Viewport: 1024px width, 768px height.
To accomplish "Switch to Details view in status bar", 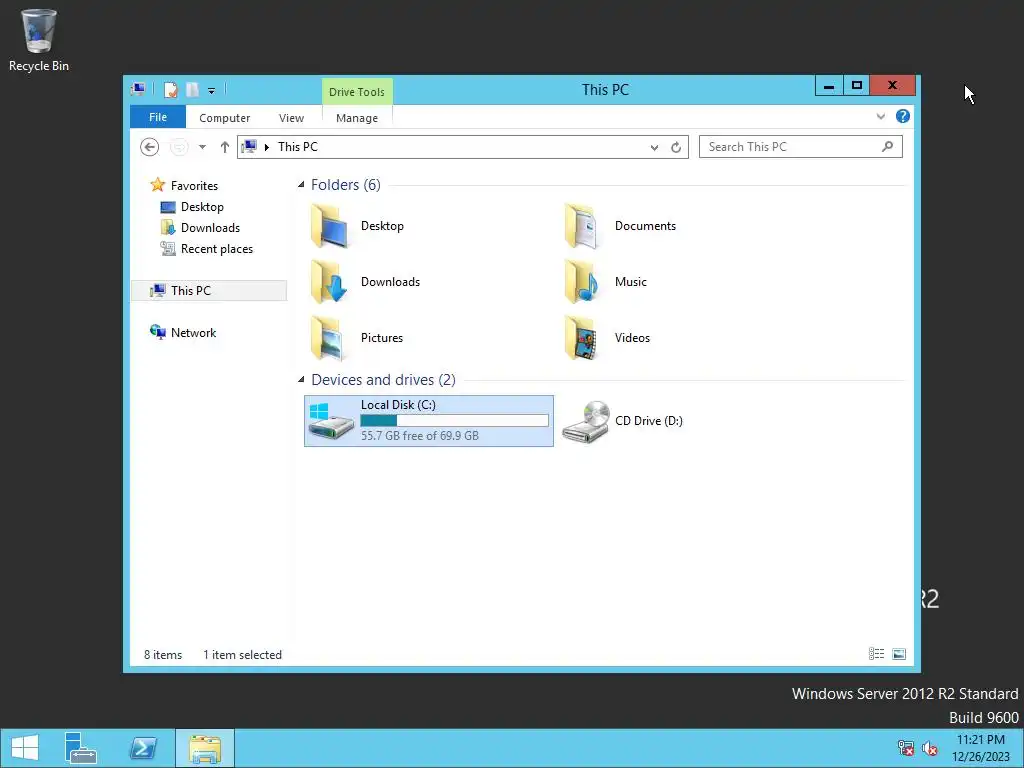I will coord(876,654).
